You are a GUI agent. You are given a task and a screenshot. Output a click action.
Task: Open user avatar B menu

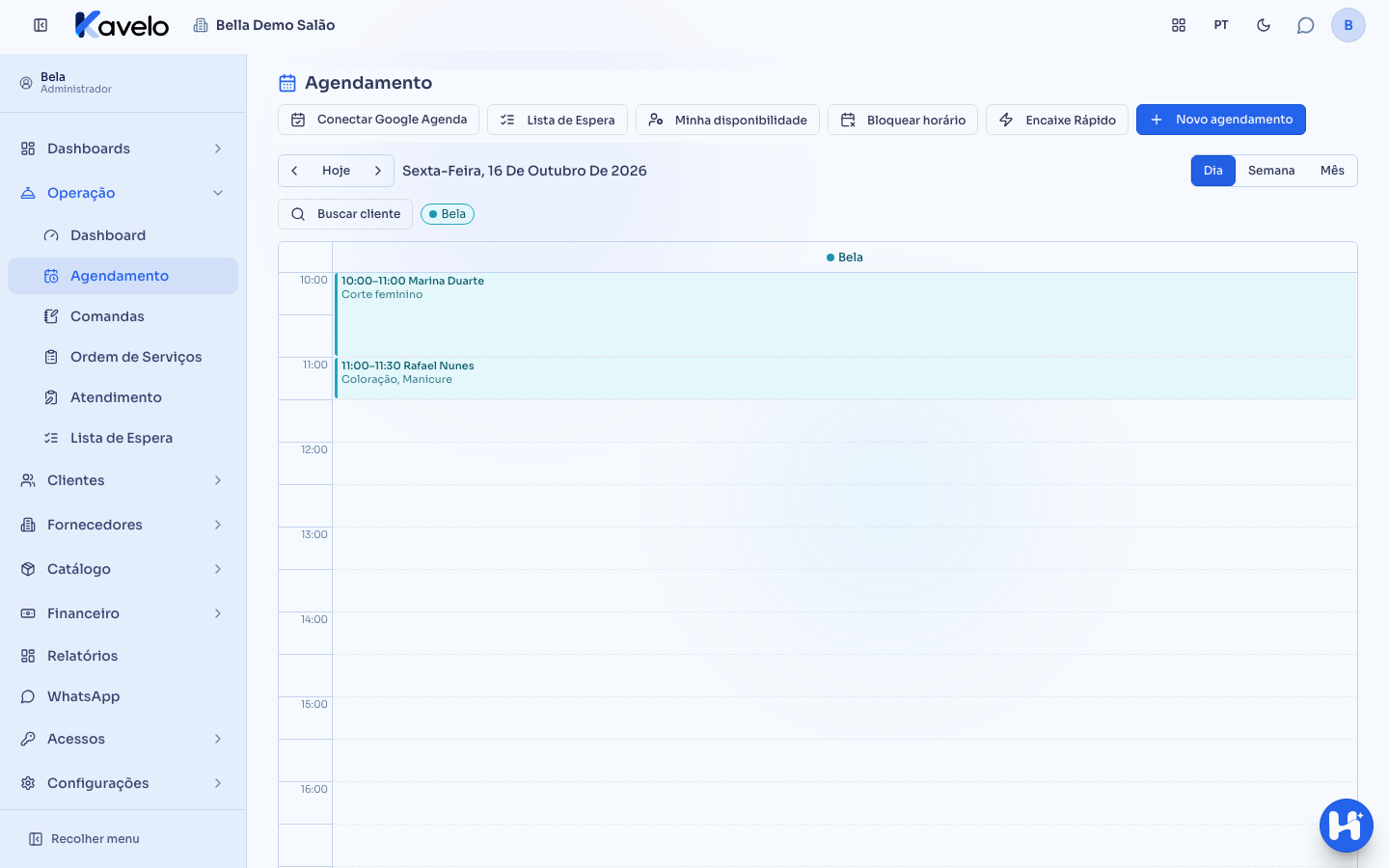coord(1348,25)
